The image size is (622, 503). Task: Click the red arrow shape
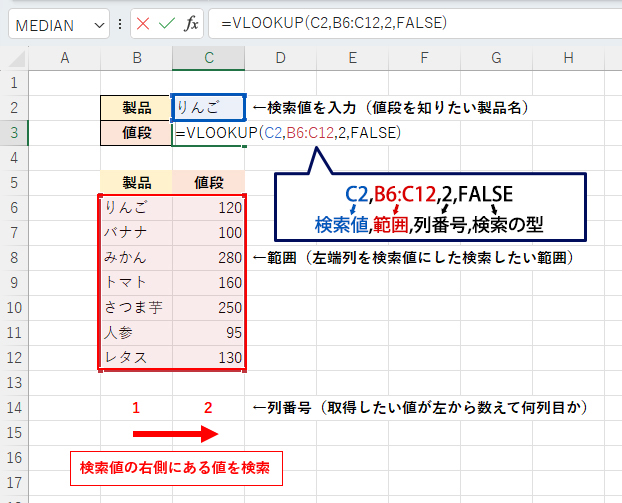click(x=174, y=434)
